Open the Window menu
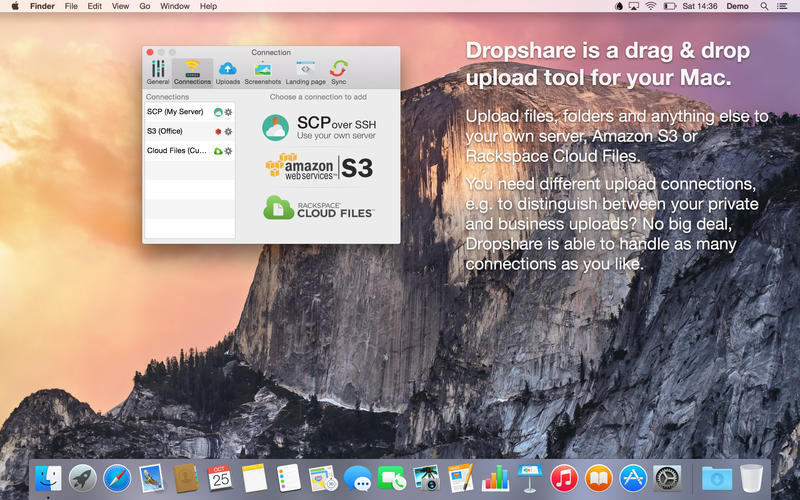The image size is (800, 500). click(175, 6)
